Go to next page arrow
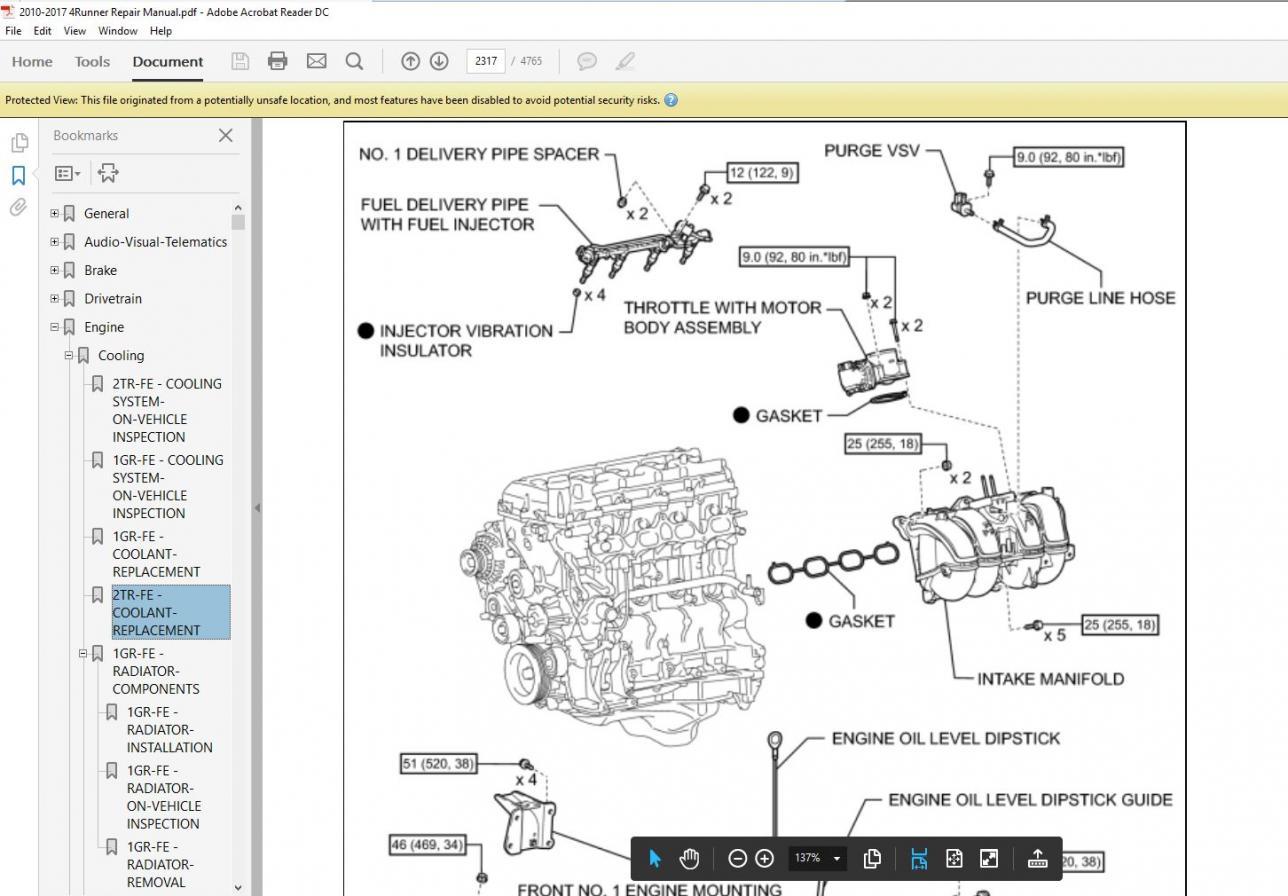Viewport: 1288px width, 896px height. pyautogui.click(x=439, y=61)
